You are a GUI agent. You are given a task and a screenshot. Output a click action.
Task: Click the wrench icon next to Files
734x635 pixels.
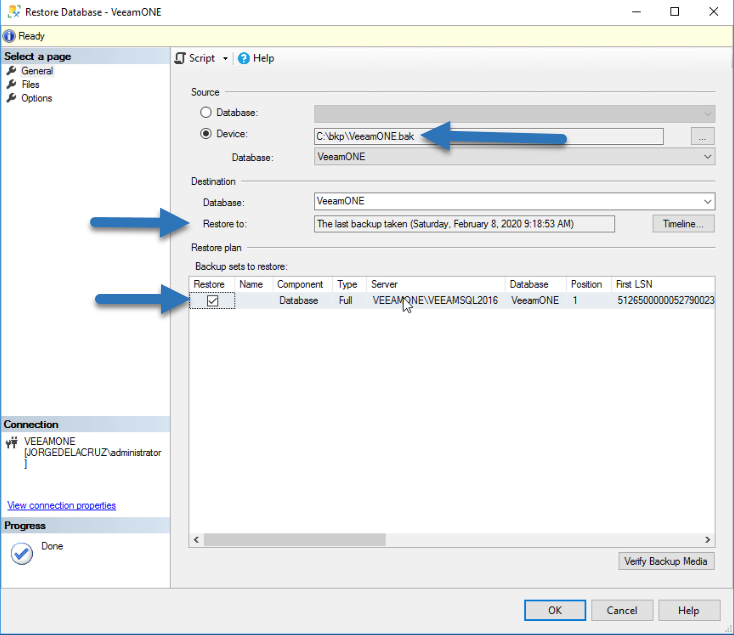click(11, 84)
